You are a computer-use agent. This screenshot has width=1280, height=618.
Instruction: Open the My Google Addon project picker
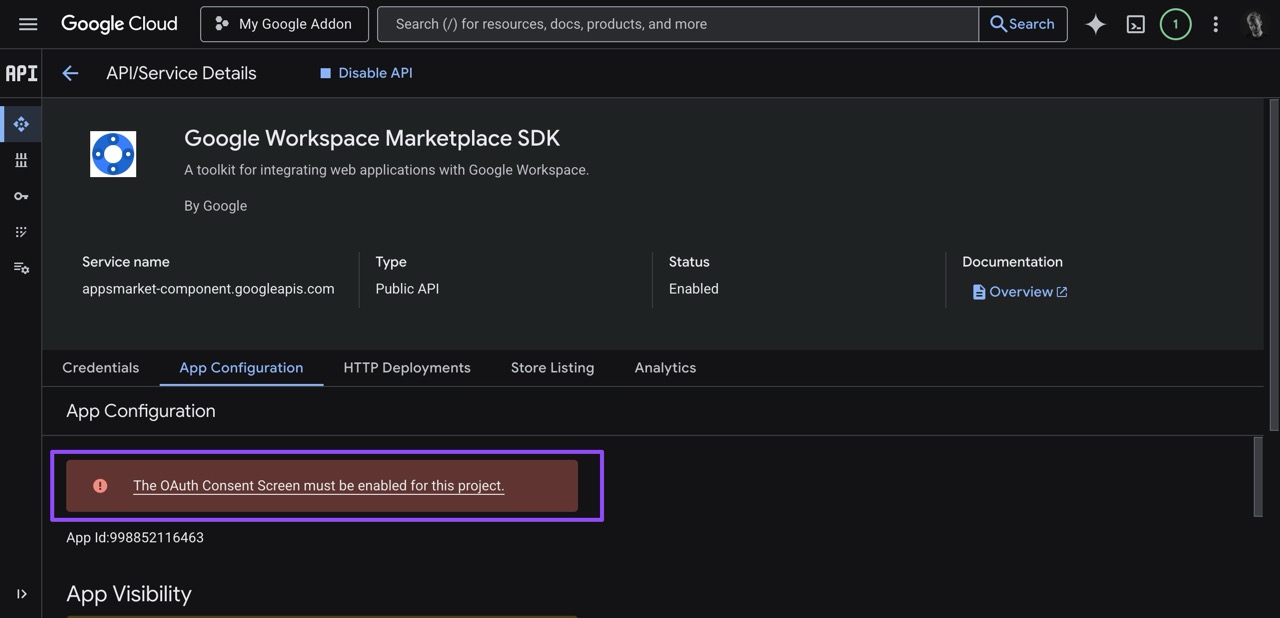point(284,24)
